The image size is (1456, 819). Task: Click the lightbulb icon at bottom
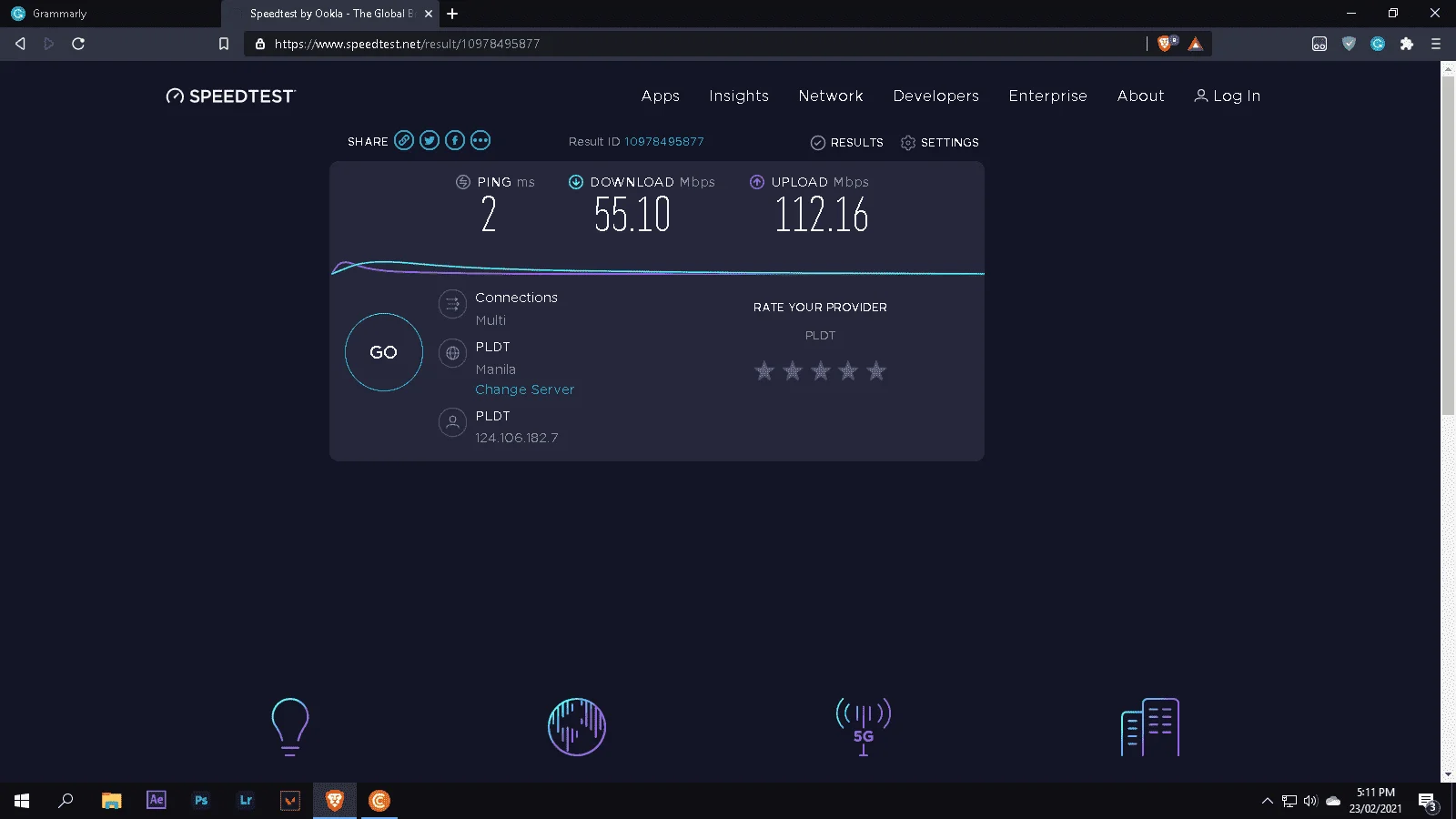point(290,727)
